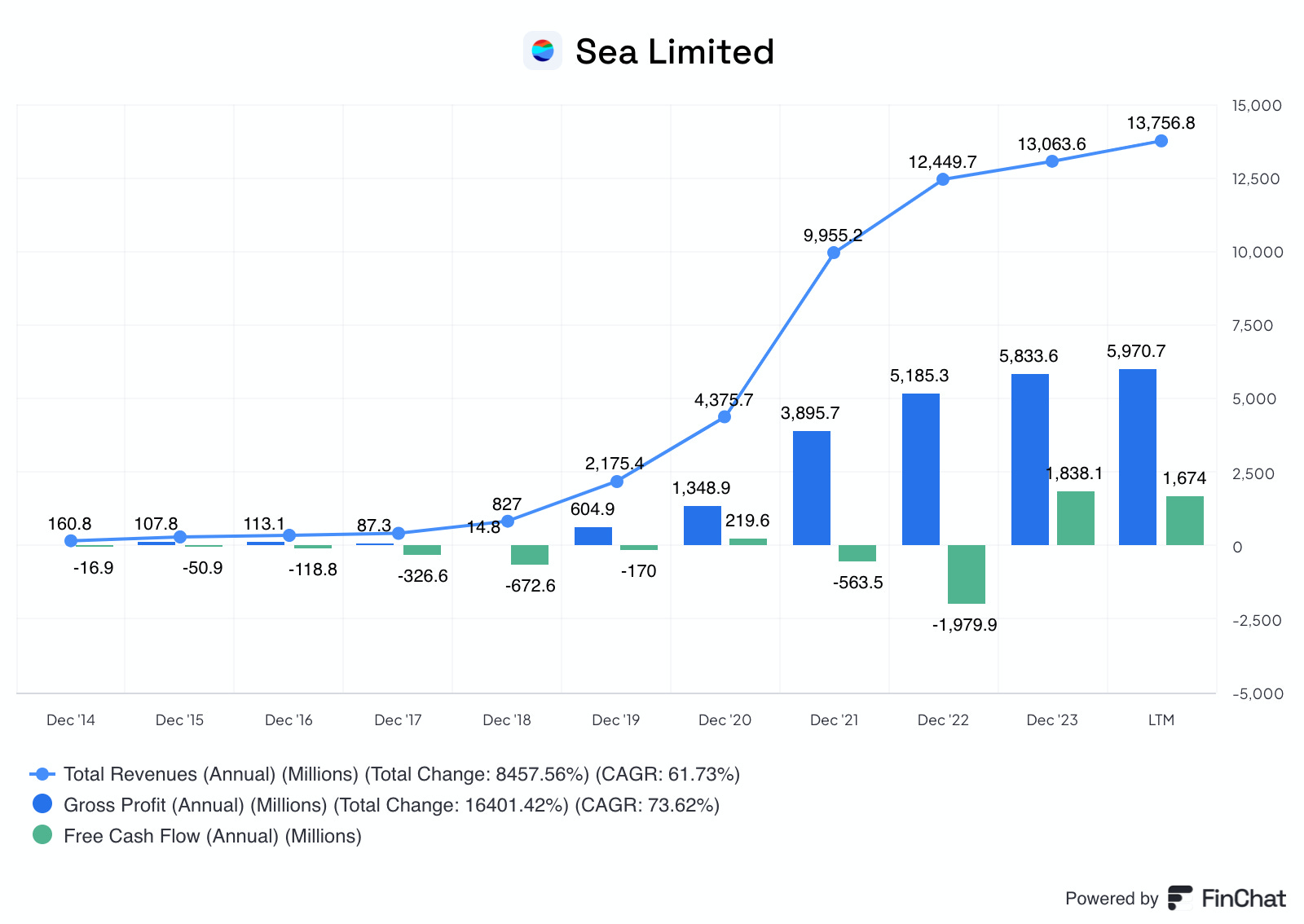Toggle Total Revenues series via legend text
The image size is (1304, 924).
pyautogui.click(x=402, y=774)
